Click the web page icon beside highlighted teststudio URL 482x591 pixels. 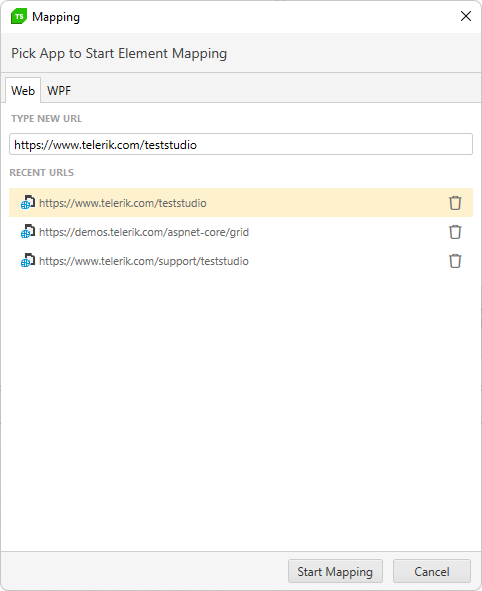(x=28, y=202)
